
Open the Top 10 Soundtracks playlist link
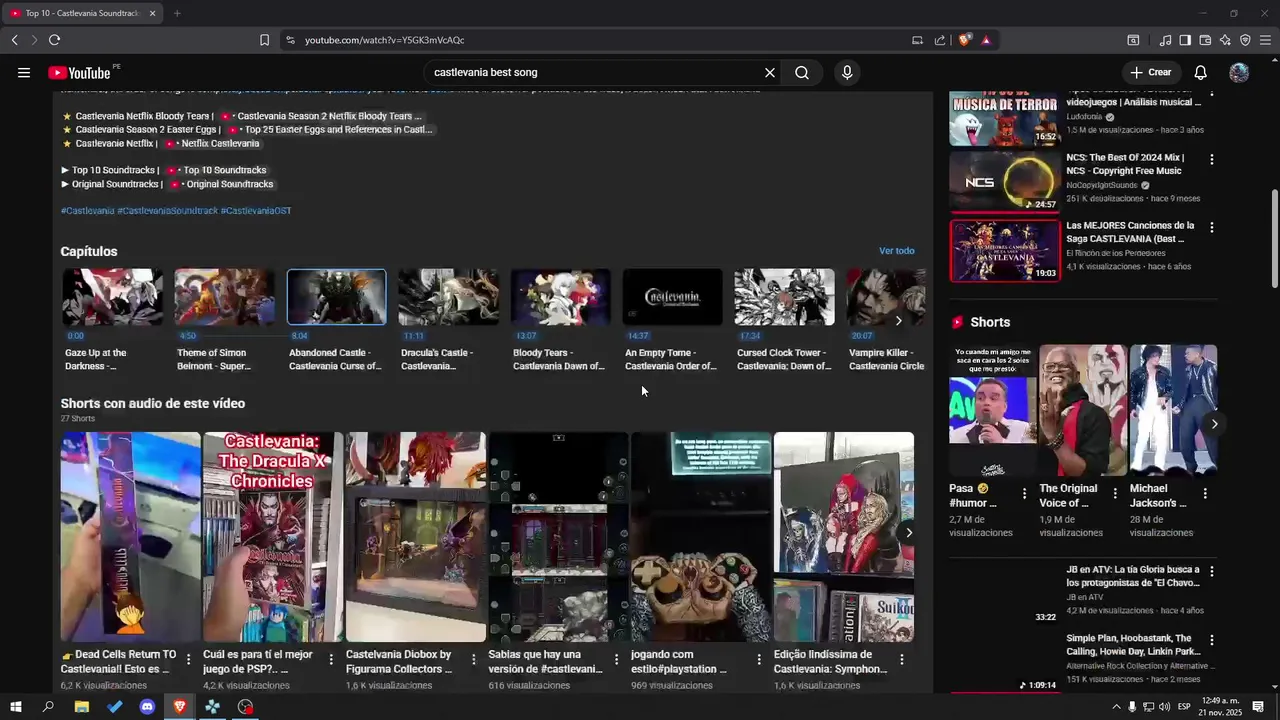pos(216,170)
